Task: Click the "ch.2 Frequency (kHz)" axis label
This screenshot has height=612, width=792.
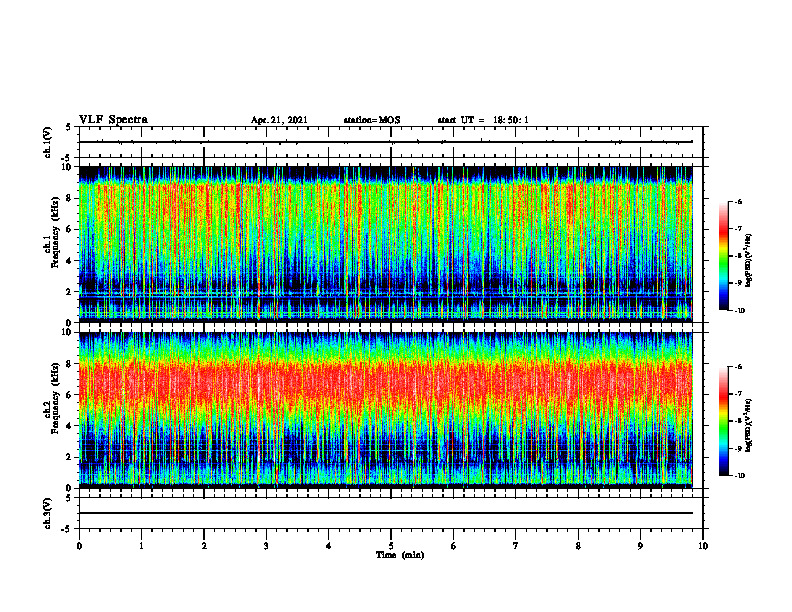Action: 52,398
